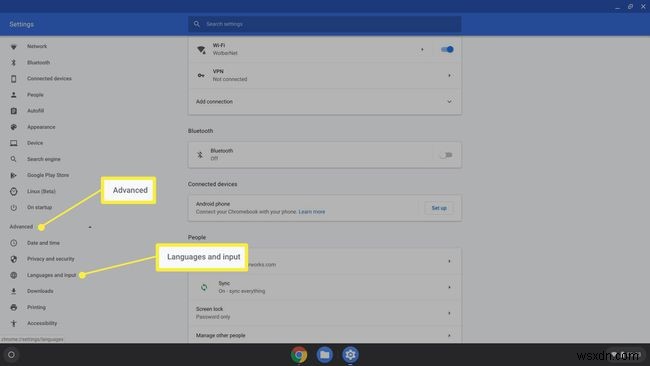Click the Accessibility figure icon
The height and width of the screenshot is (366, 650).
(x=14, y=323)
